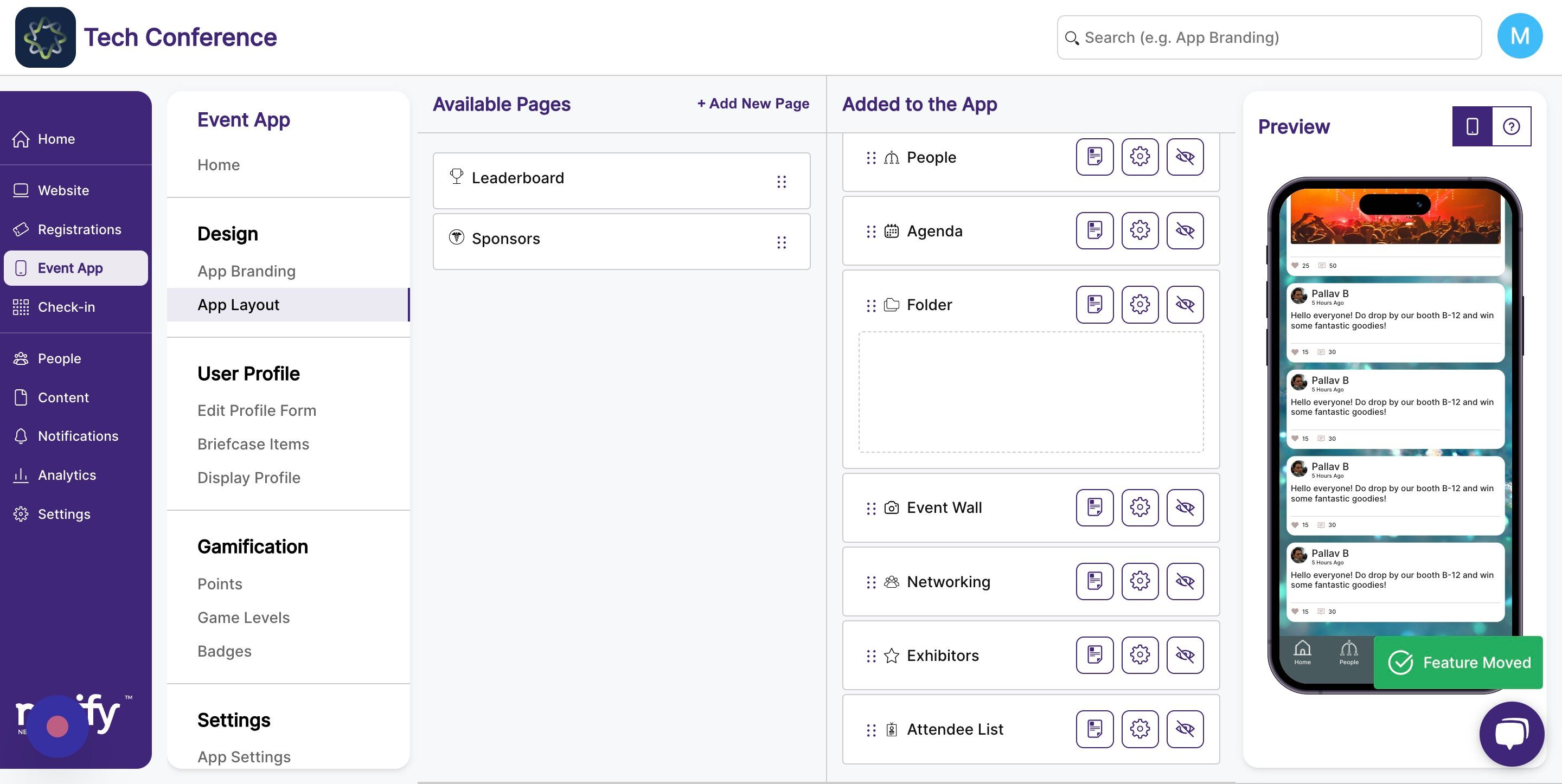Toggle visibility of the Folder item
The width and height of the screenshot is (1562, 784).
click(x=1185, y=304)
